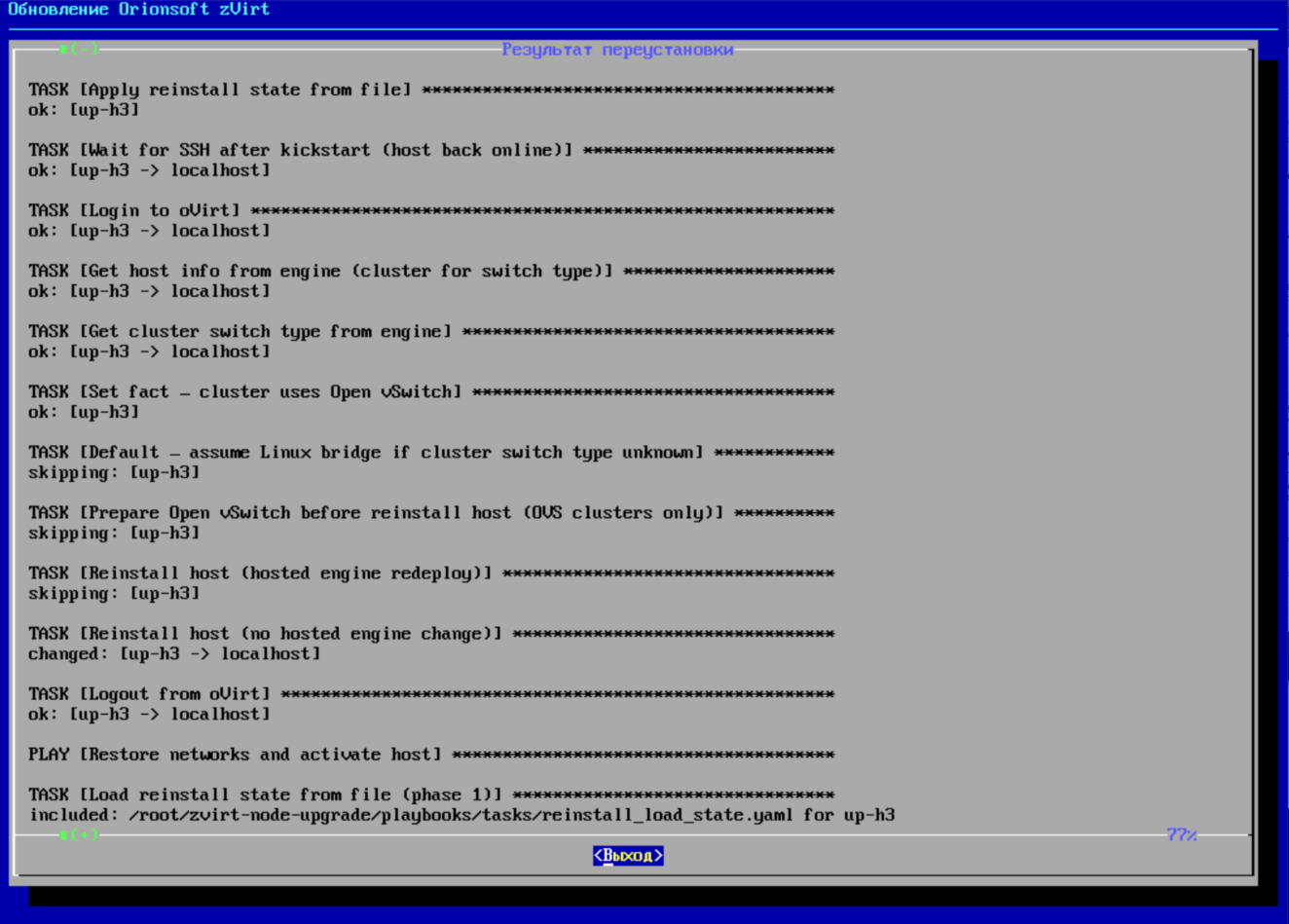This screenshot has width=1289, height=924.
Task: Click the header Обновление Orionsoft zVirt
Action: coord(138,10)
